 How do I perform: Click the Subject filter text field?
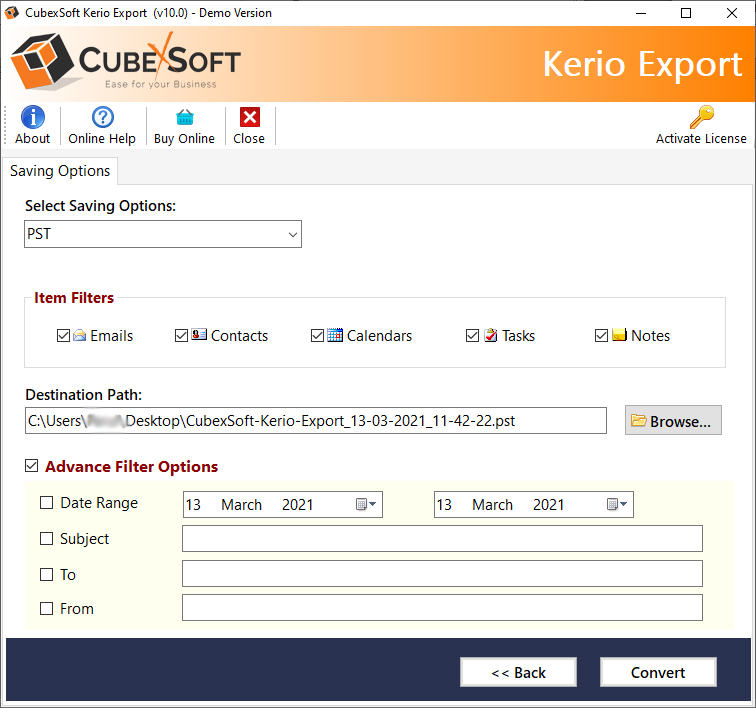[442, 538]
